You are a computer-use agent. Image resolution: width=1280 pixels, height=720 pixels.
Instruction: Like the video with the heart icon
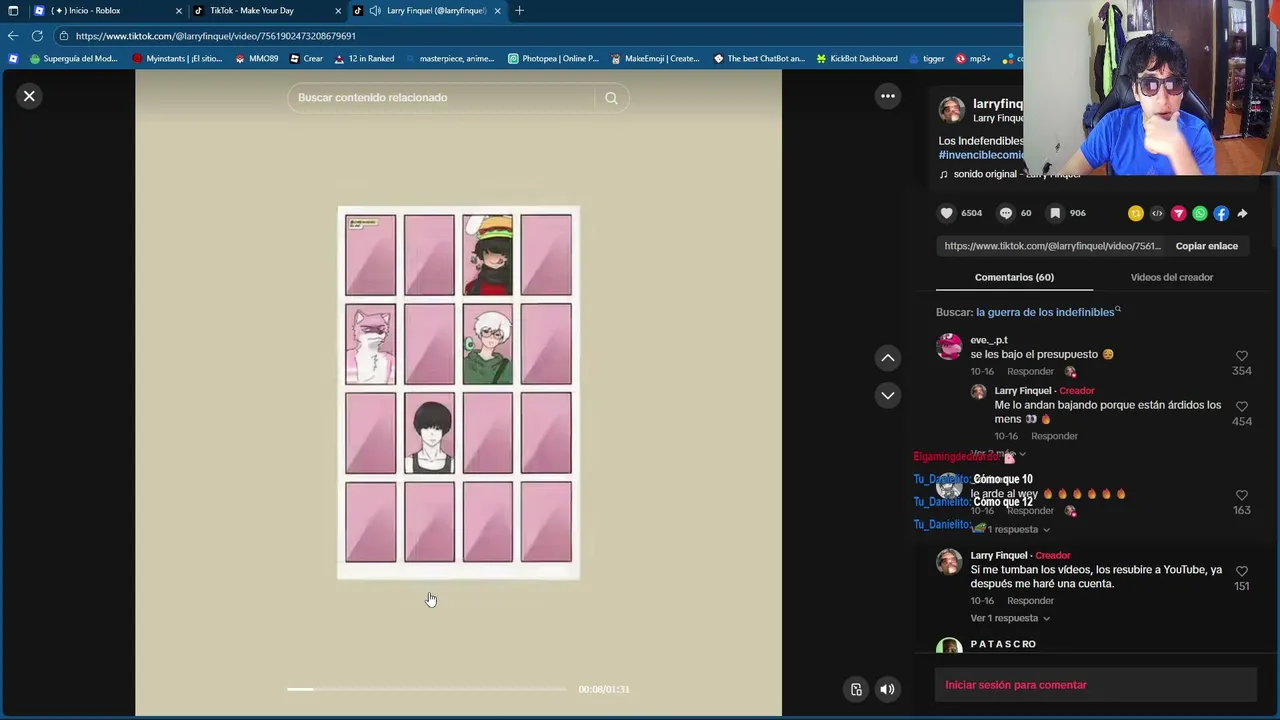pos(946,213)
